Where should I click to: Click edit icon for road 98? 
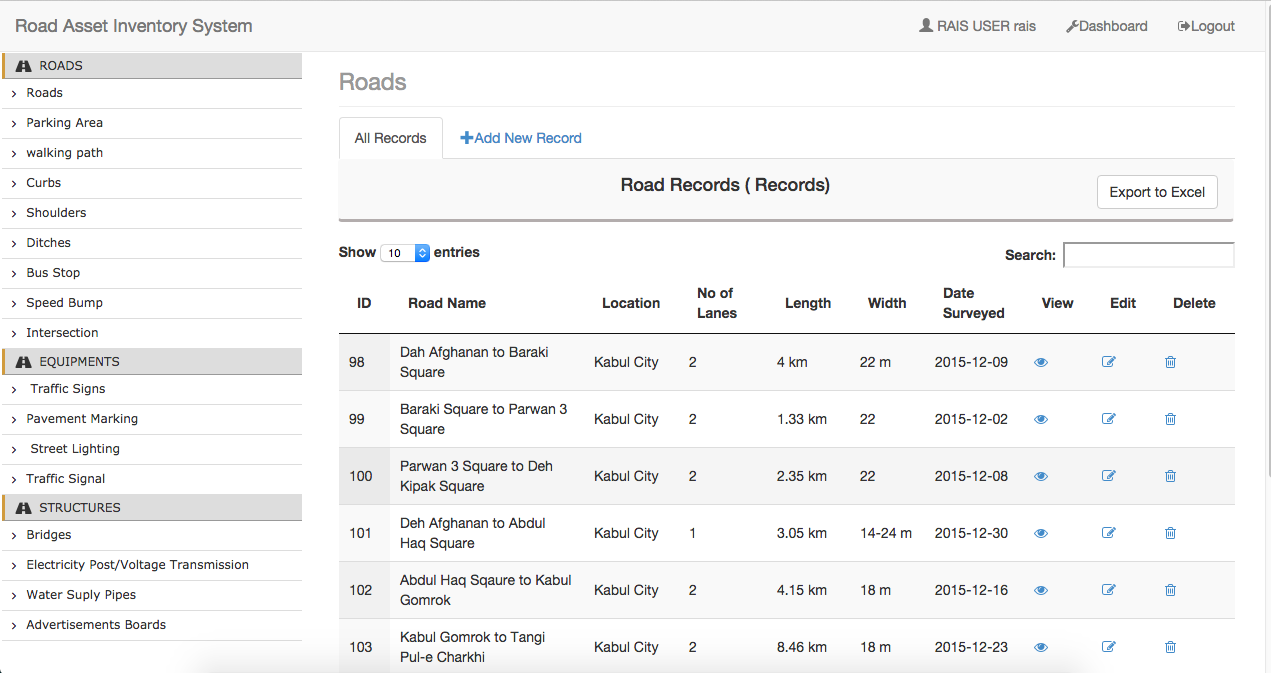click(1108, 362)
